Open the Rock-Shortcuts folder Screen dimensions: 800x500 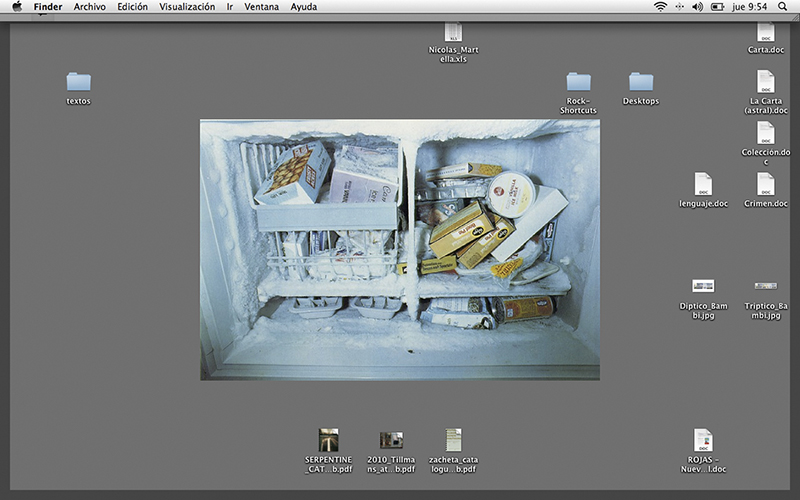(578, 81)
